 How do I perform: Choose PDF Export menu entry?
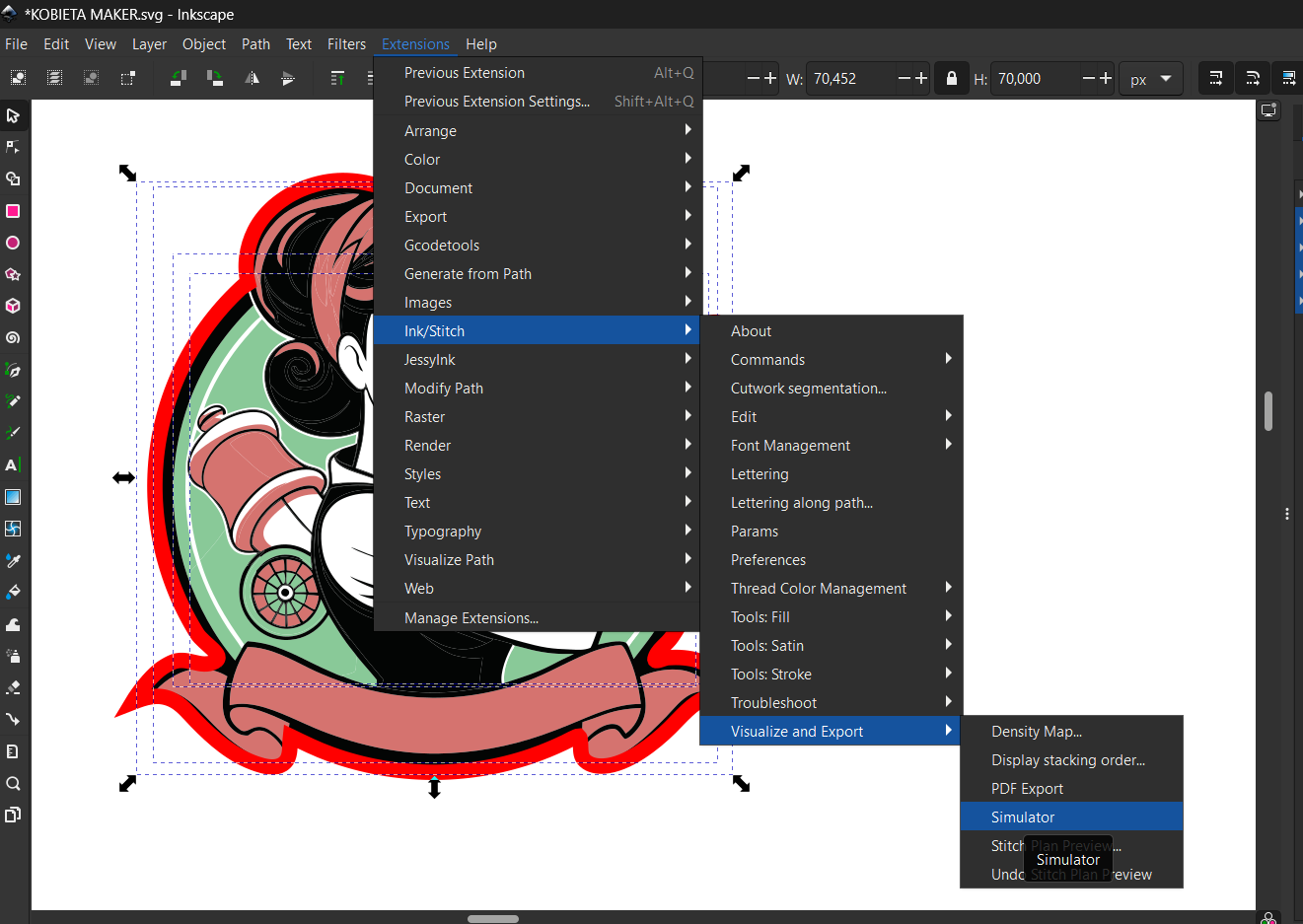(x=1071, y=788)
